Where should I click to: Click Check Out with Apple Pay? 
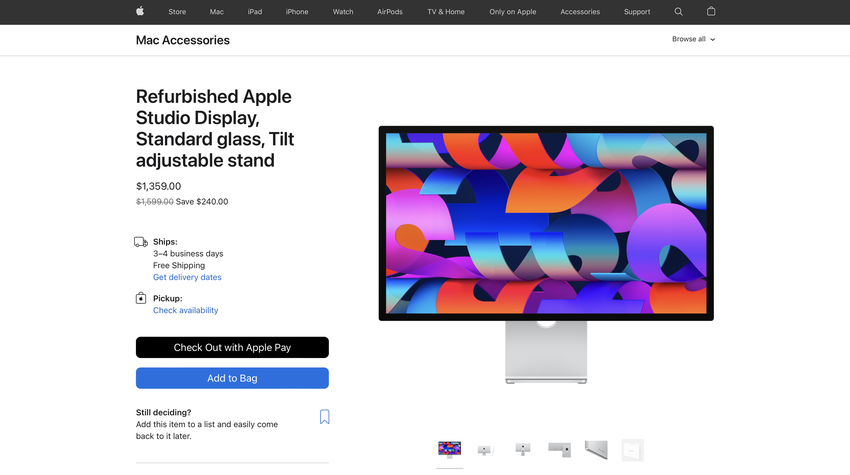tap(232, 348)
